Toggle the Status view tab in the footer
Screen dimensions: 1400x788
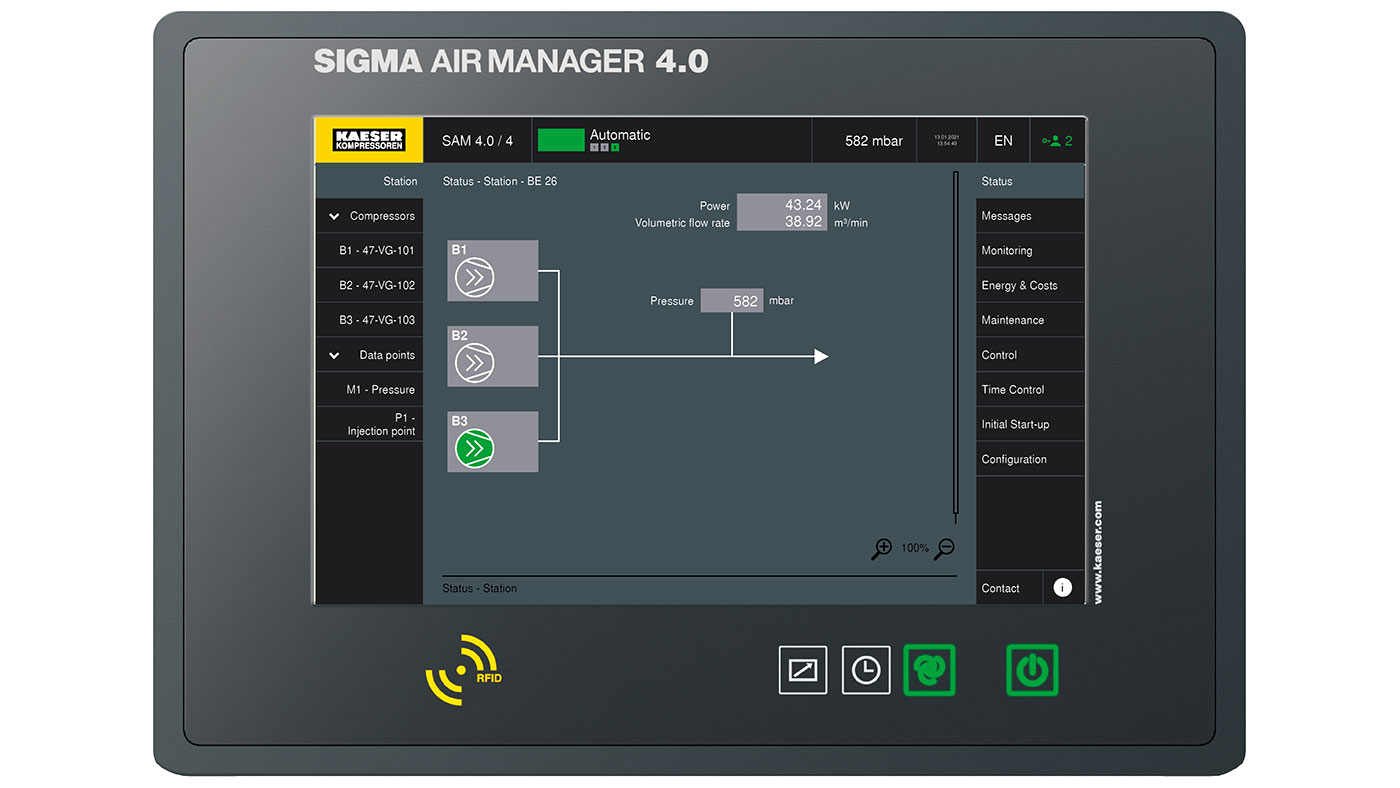(x=479, y=588)
